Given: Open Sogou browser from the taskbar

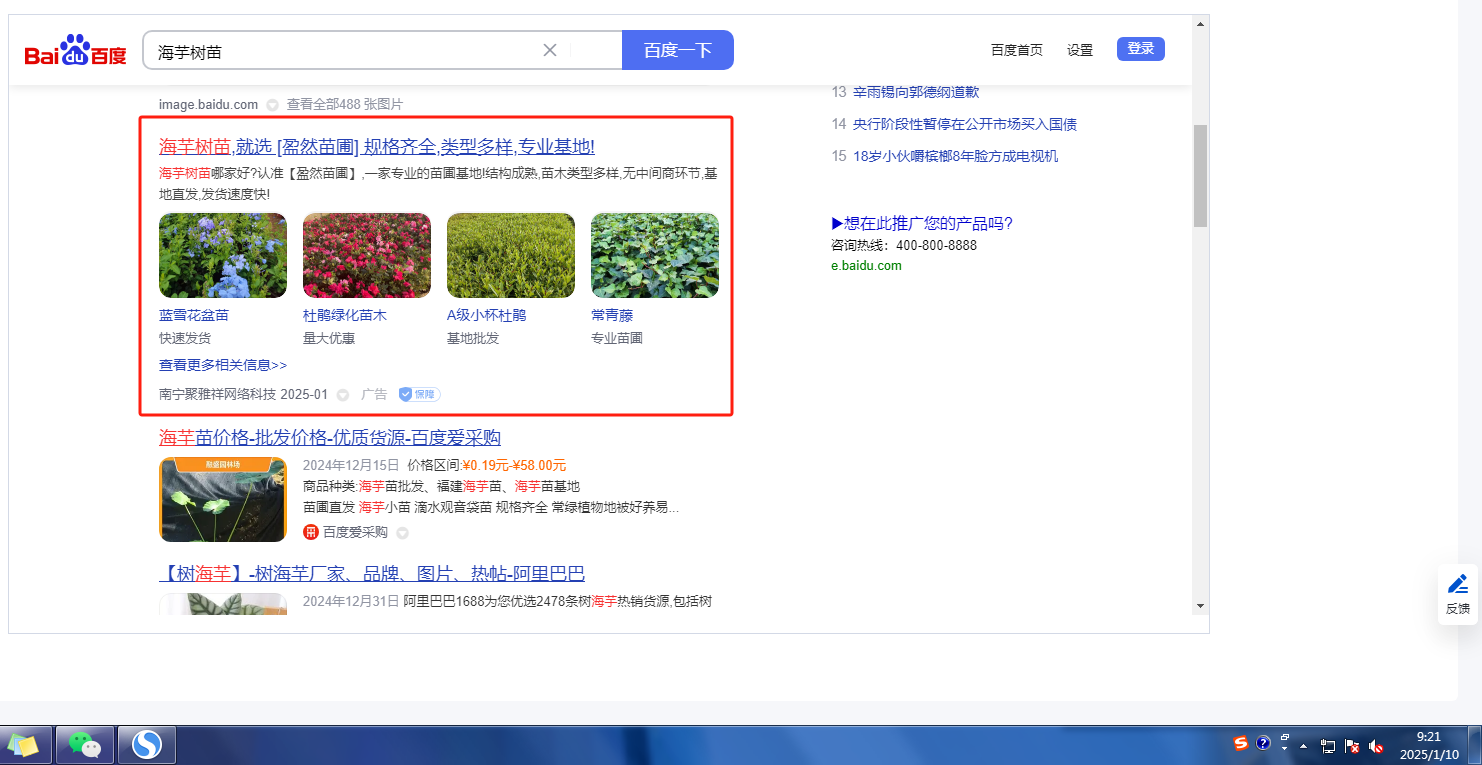Looking at the screenshot, I should (147, 745).
